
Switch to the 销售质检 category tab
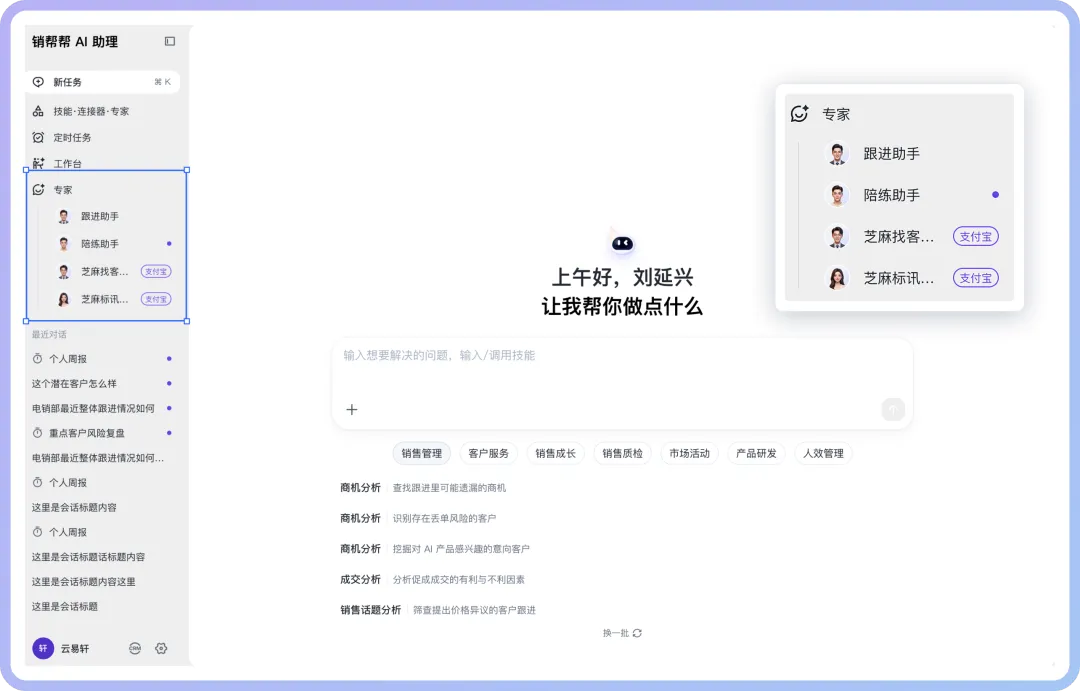click(x=622, y=453)
